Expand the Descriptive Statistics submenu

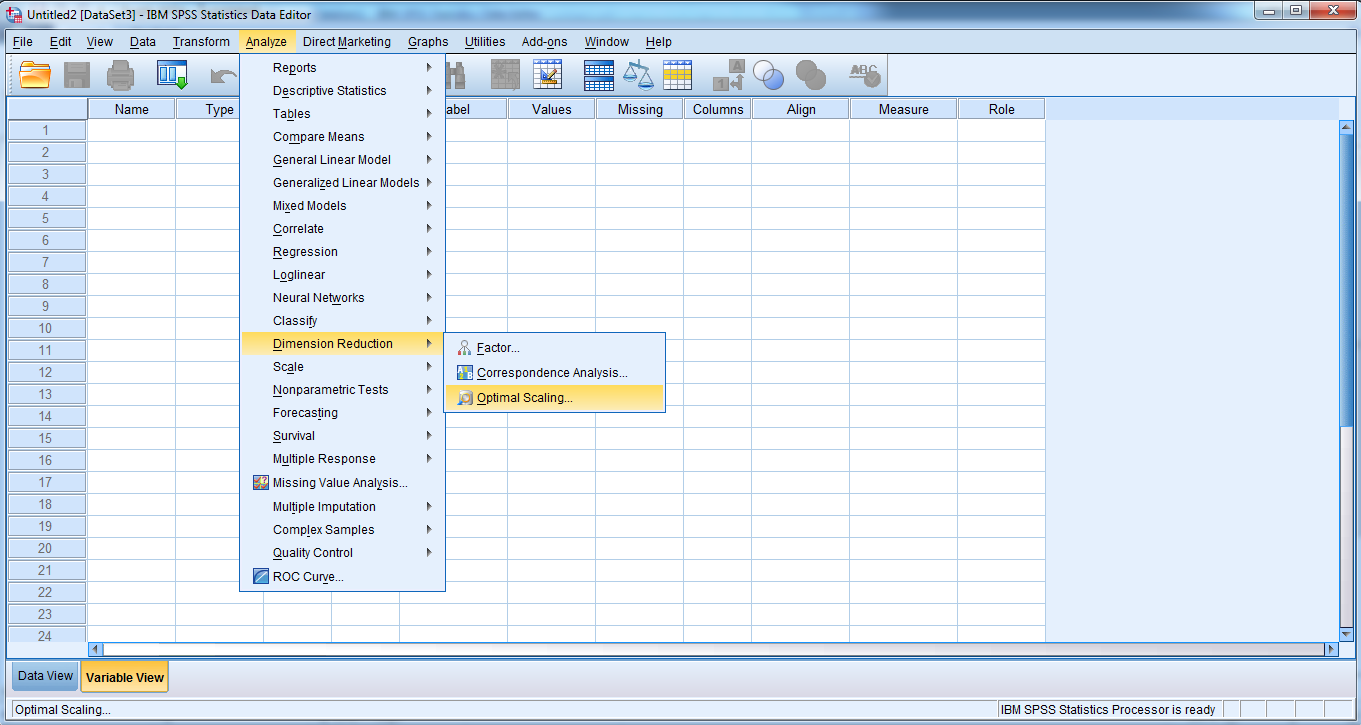click(342, 91)
